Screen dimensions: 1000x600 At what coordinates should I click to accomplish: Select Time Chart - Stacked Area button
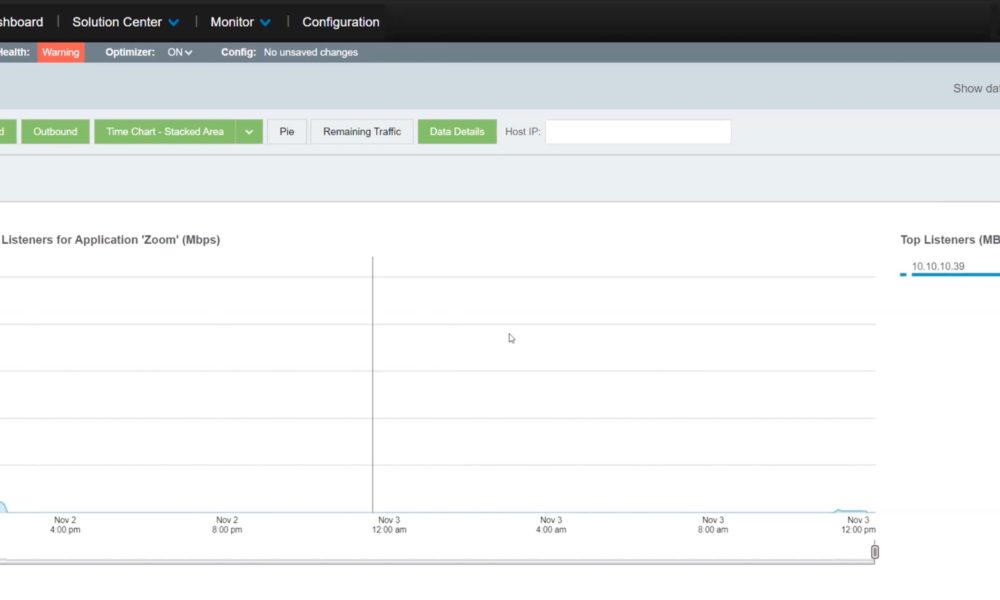click(x=165, y=132)
